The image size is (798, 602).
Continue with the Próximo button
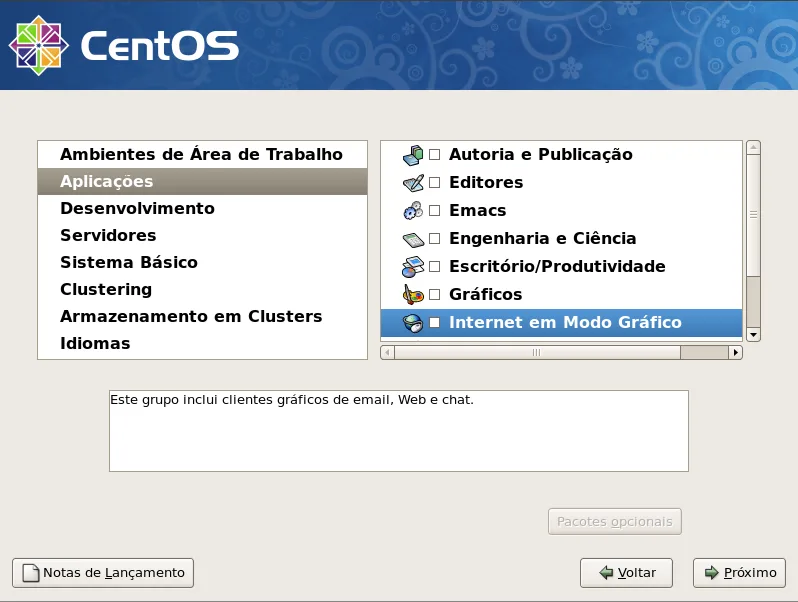739,573
